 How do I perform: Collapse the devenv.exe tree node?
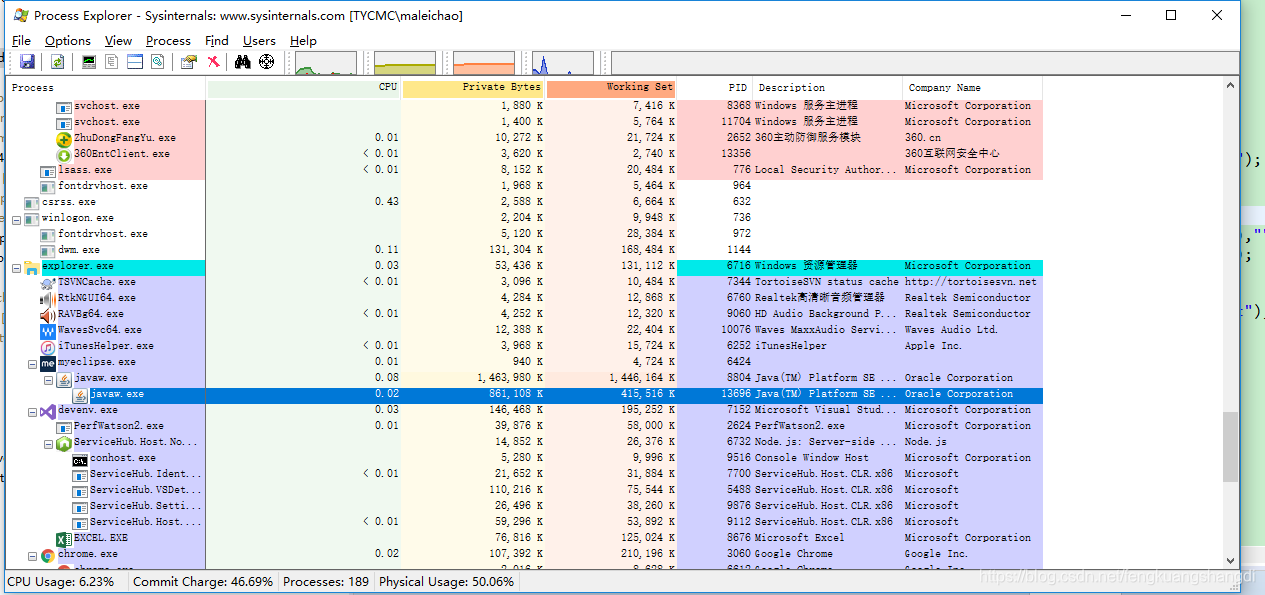point(33,410)
